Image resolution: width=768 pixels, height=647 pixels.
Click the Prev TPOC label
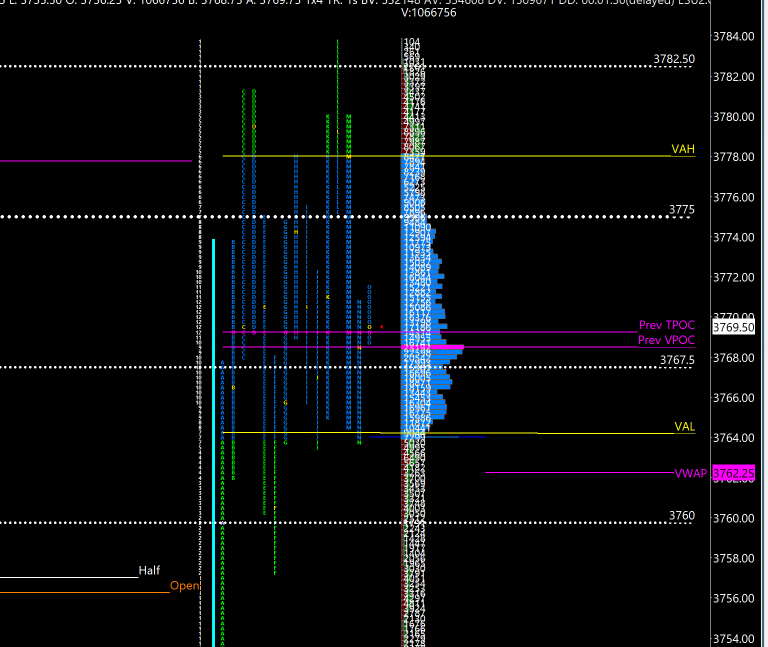point(667,325)
